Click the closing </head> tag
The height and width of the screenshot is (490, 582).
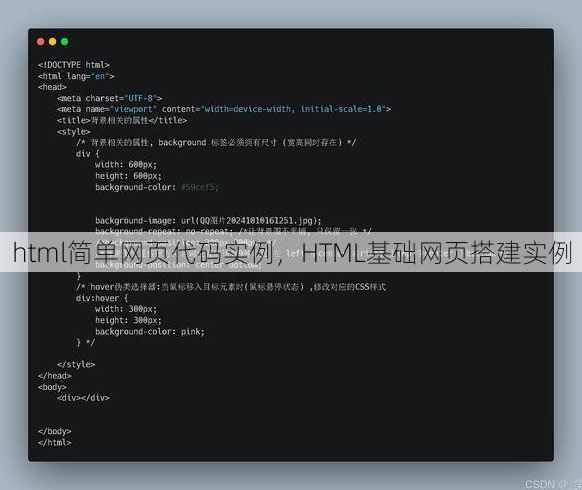(55, 376)
